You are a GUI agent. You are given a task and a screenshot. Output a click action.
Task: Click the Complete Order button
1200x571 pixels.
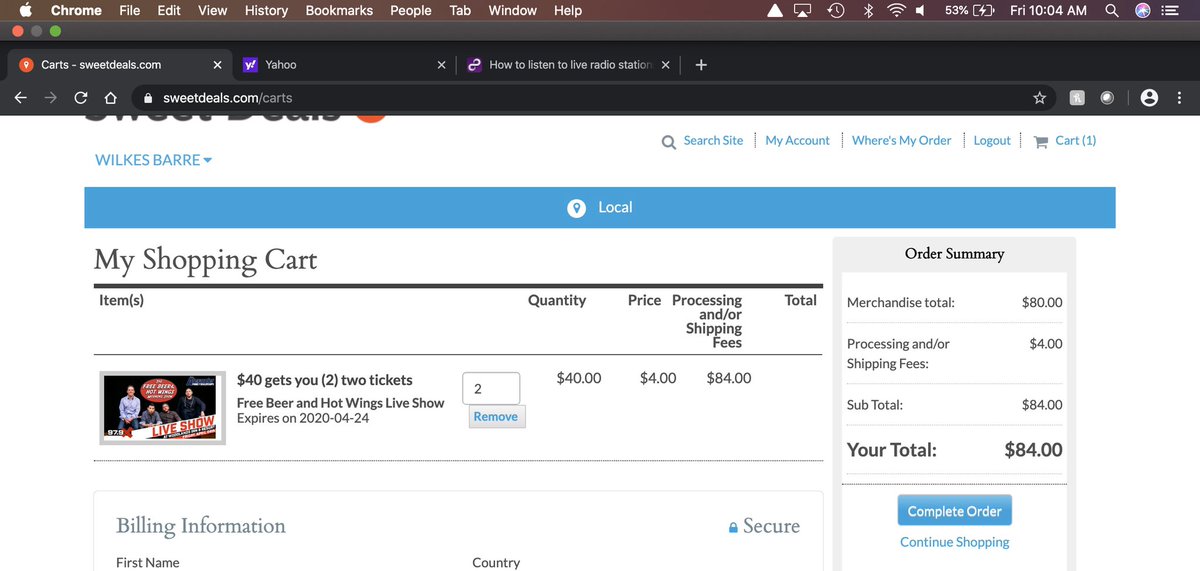955,511
